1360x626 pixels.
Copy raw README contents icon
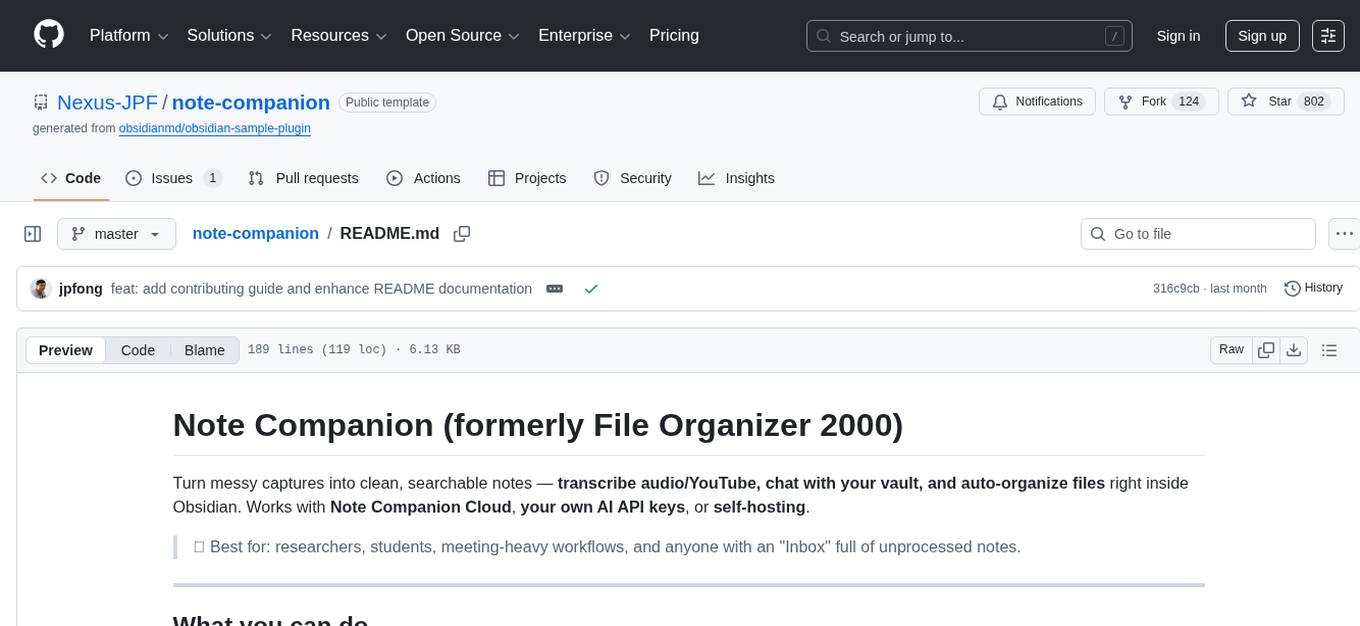pyautogui.click(x=1266, y=350)
